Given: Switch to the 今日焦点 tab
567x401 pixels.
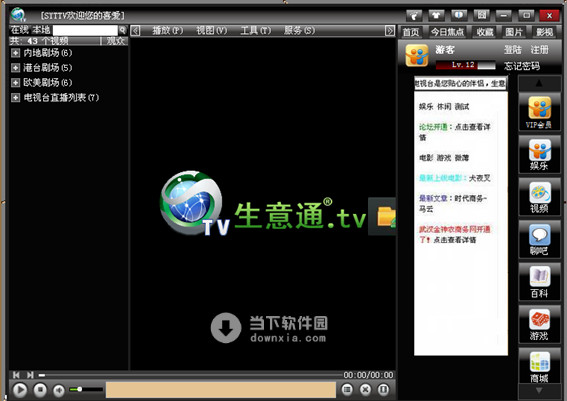Looking at the screenshot, I should 447,32.
